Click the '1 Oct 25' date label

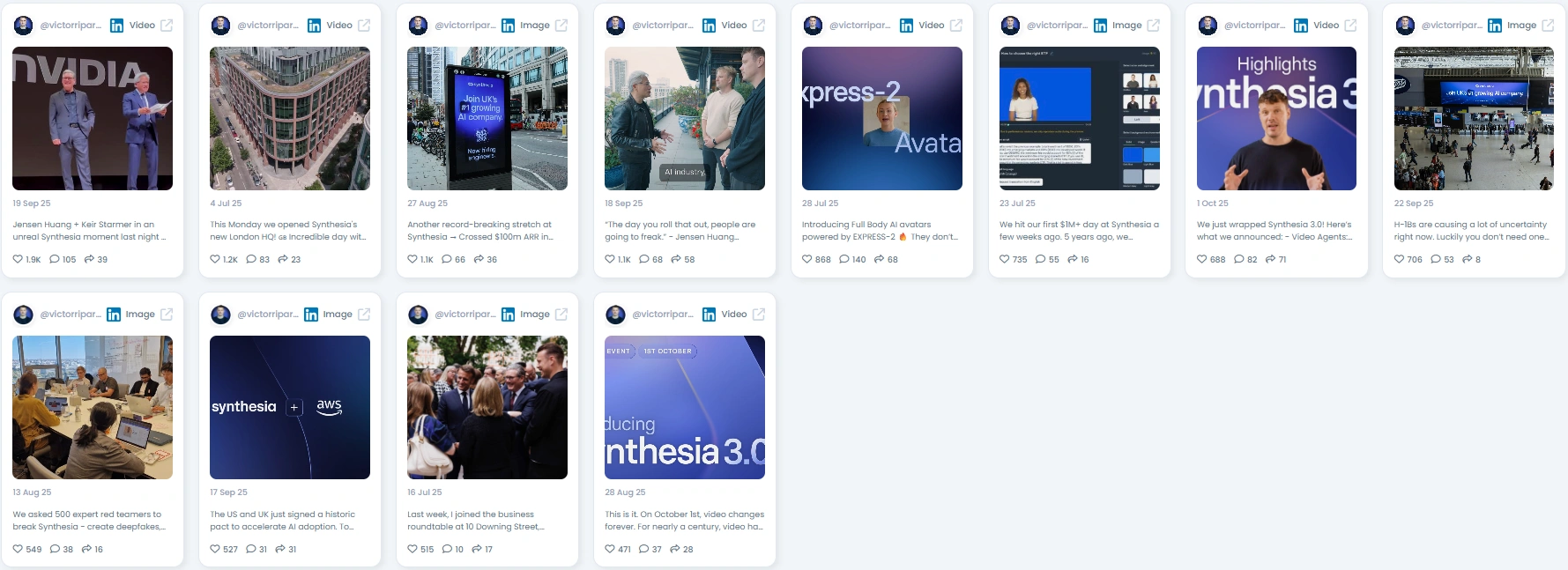(1213, 204)
